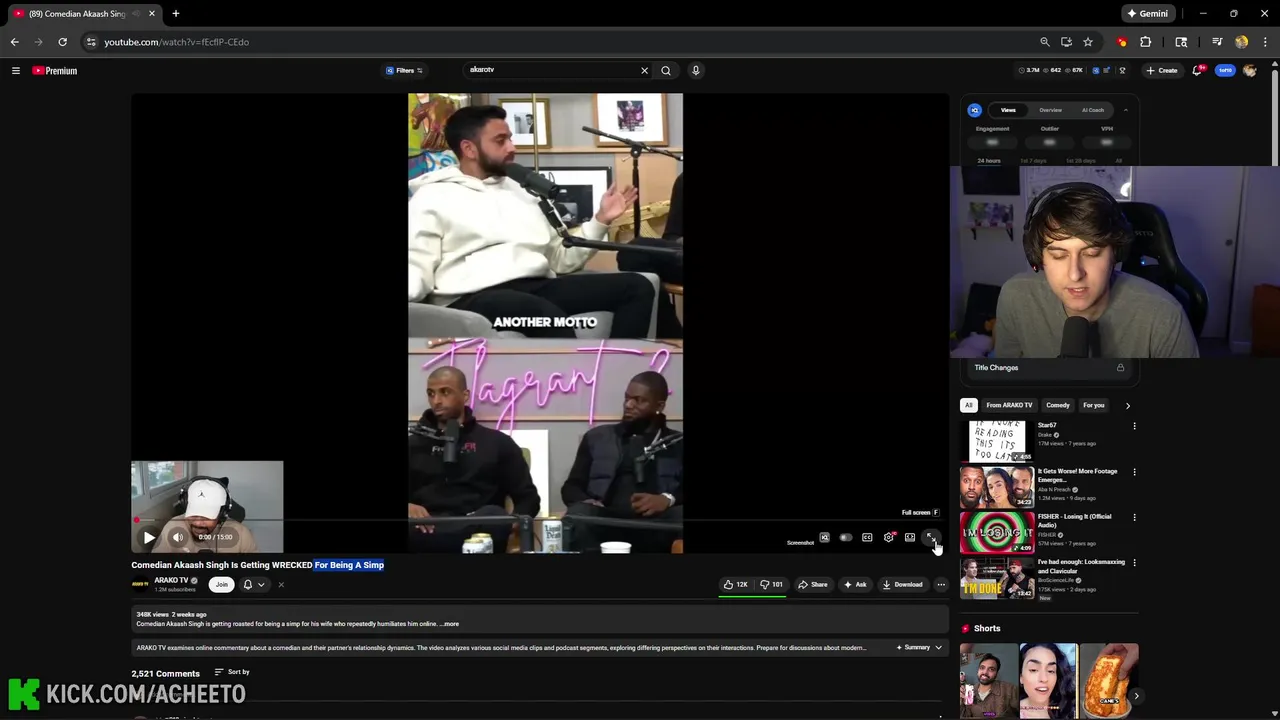1280x720 pixels.
Task: Select the 24 hours range tab
Action: (989, 161)
